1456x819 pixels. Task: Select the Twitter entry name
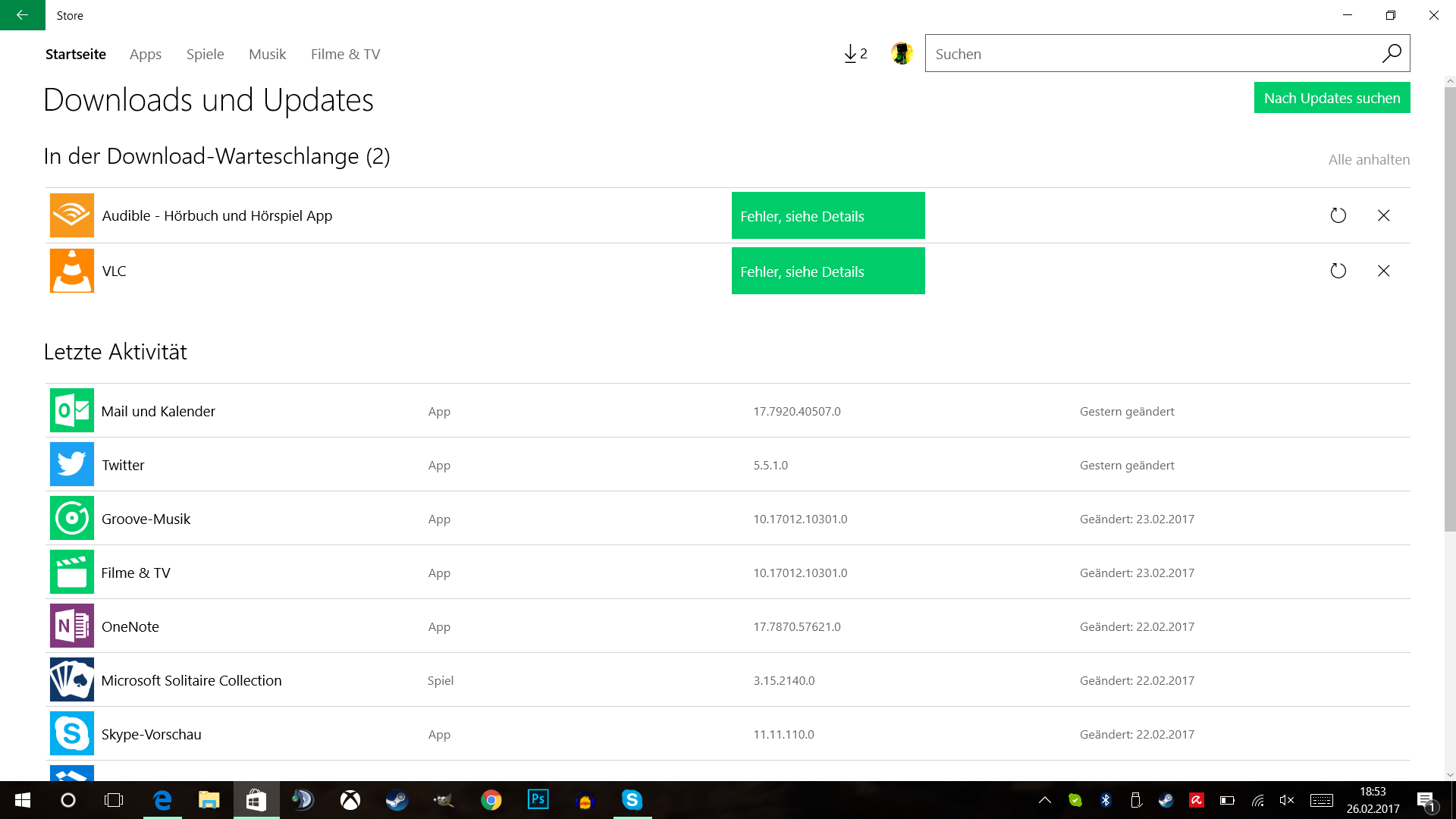click(123, 465)
